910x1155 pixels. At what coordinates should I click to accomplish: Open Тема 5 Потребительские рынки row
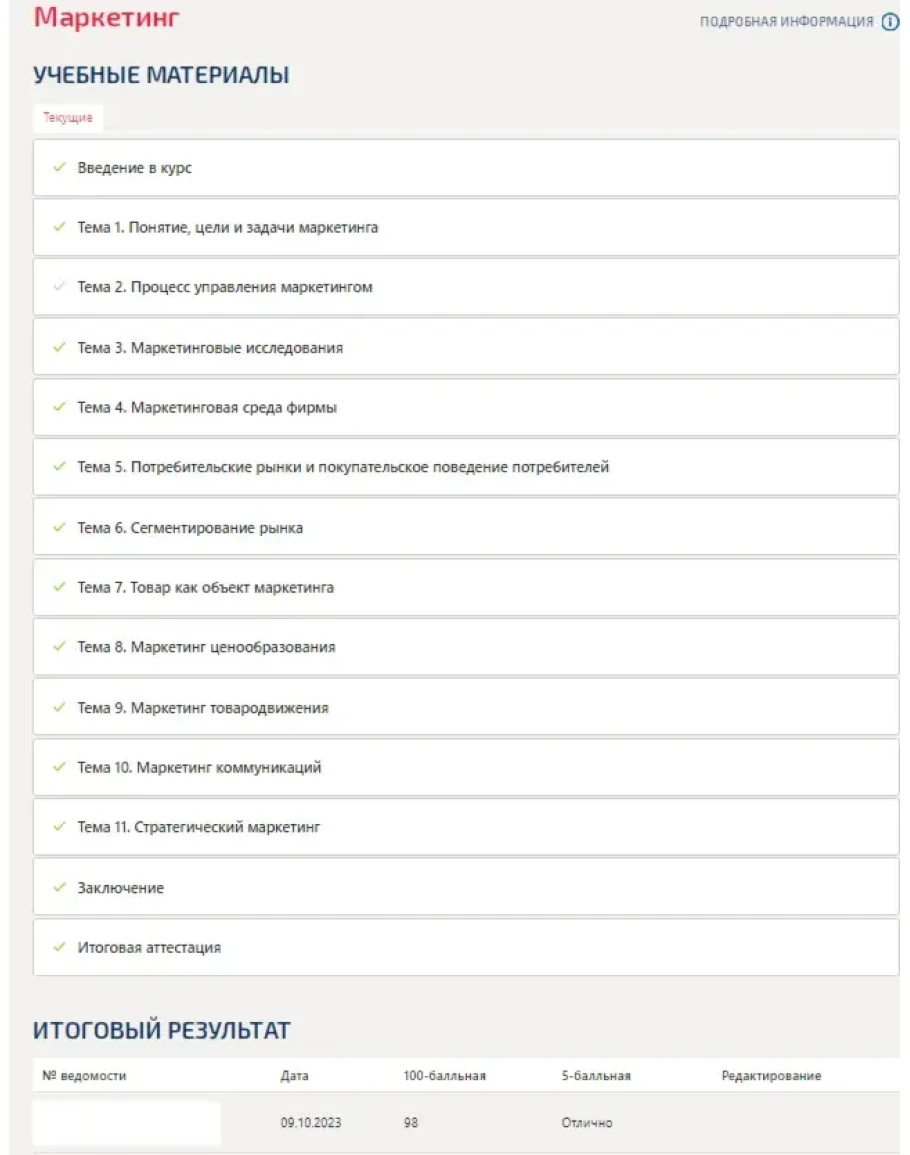click(343, 467)
